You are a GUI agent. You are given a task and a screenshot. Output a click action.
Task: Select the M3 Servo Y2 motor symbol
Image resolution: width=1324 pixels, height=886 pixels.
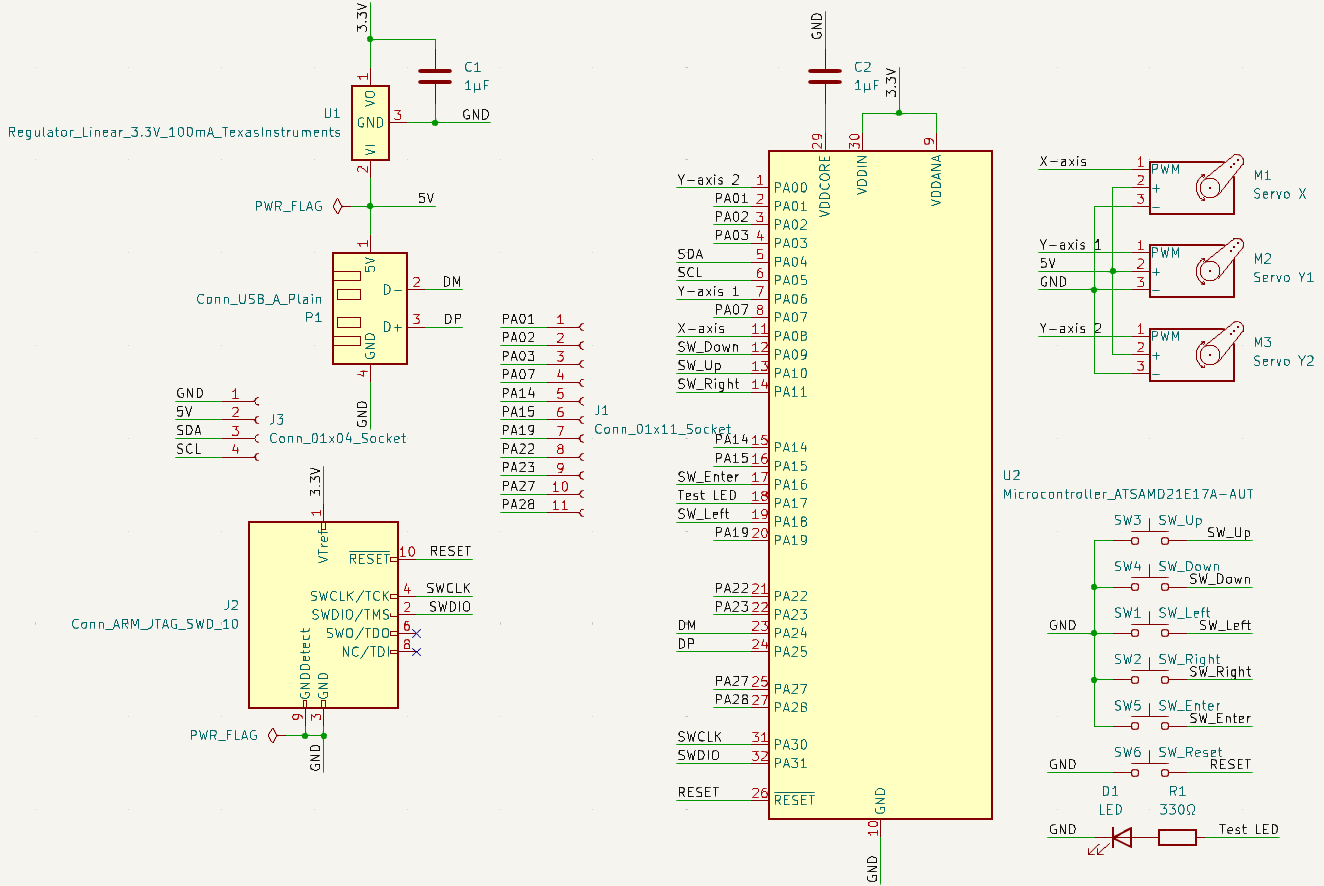tap(1196, 353)
